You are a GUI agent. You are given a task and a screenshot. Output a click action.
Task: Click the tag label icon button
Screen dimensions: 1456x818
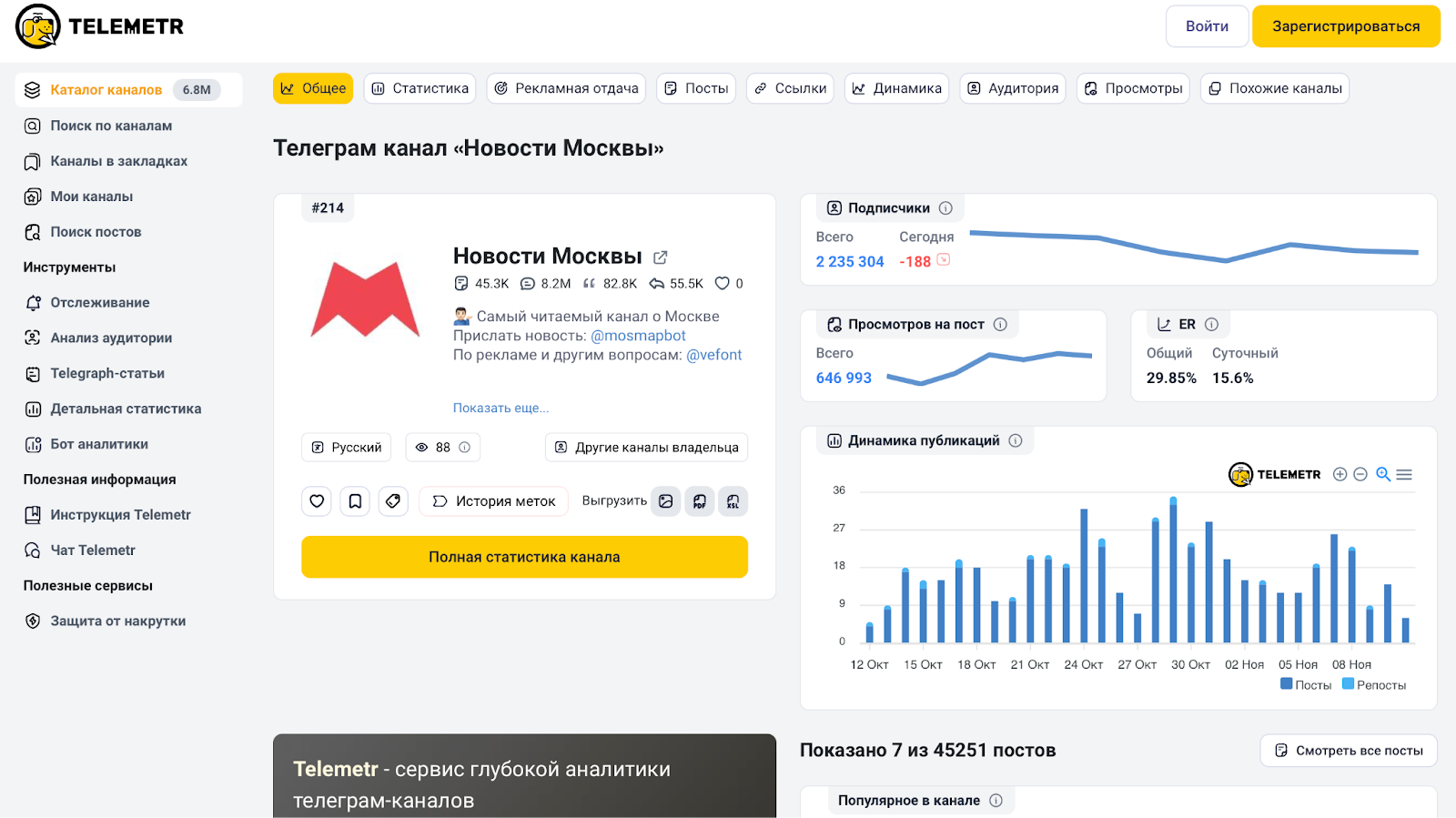point(393,501)
